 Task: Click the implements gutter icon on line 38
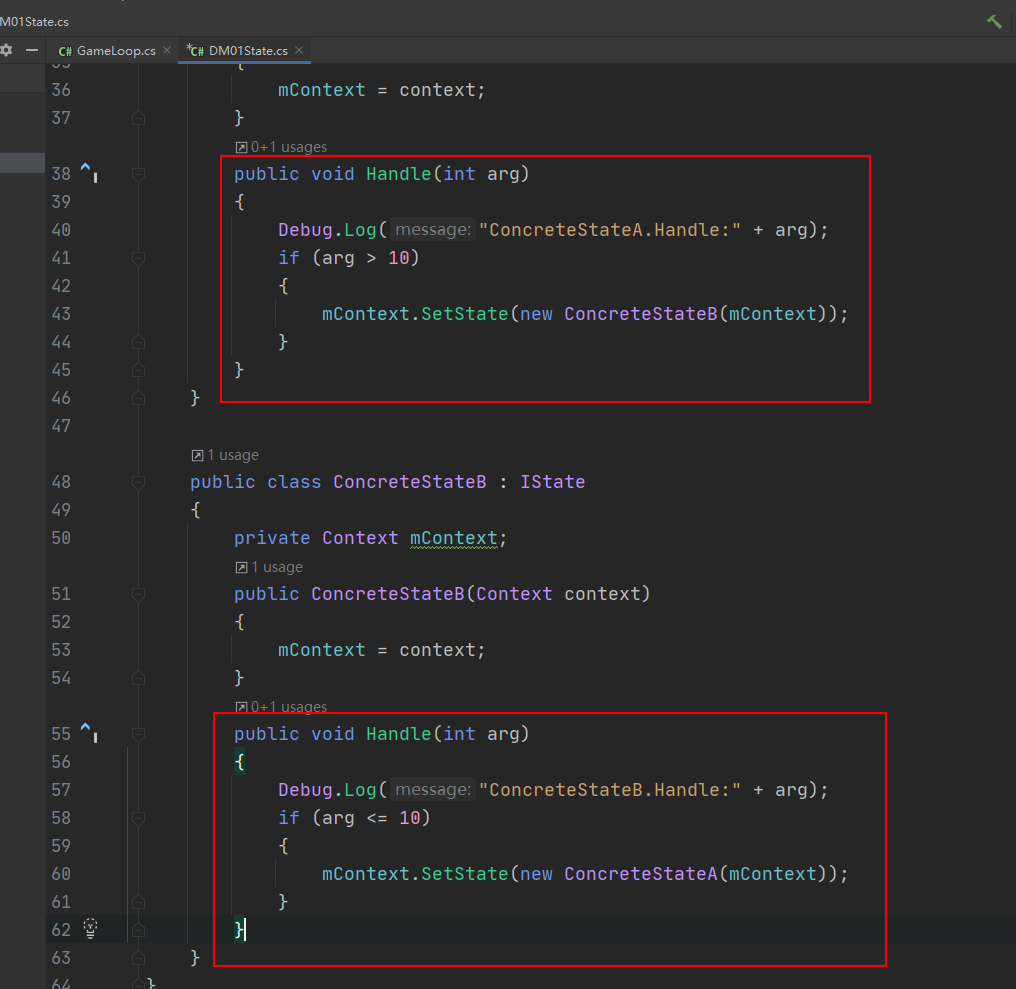(89, 172)
